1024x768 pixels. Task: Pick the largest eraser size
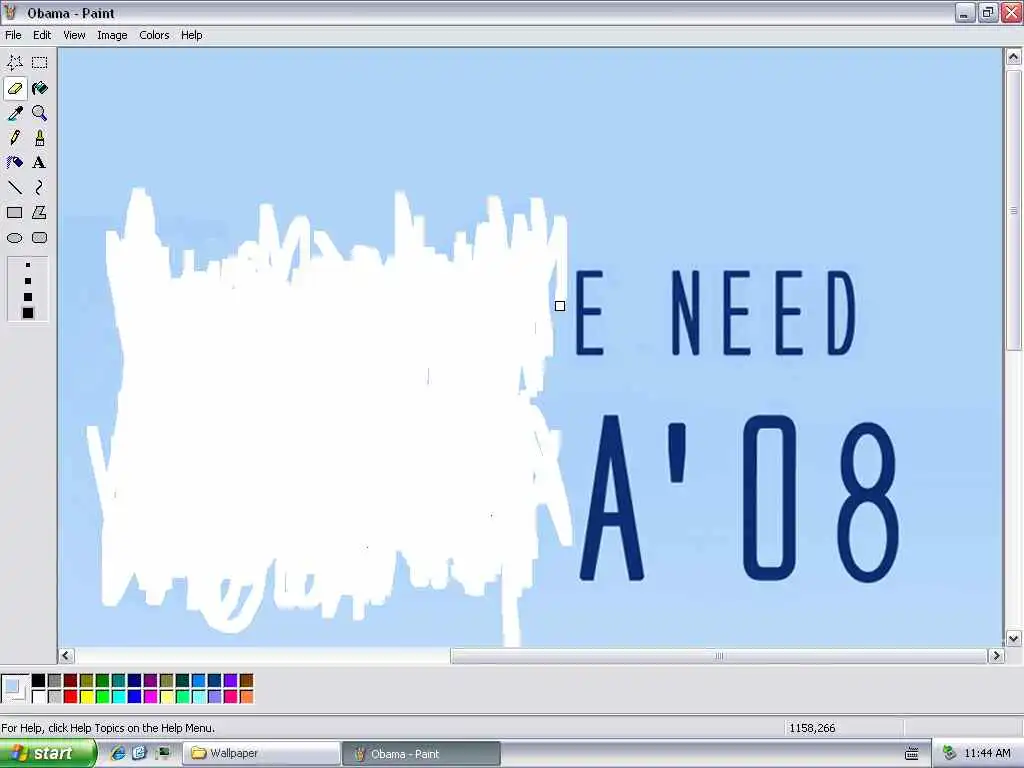(x=27, y=313)
